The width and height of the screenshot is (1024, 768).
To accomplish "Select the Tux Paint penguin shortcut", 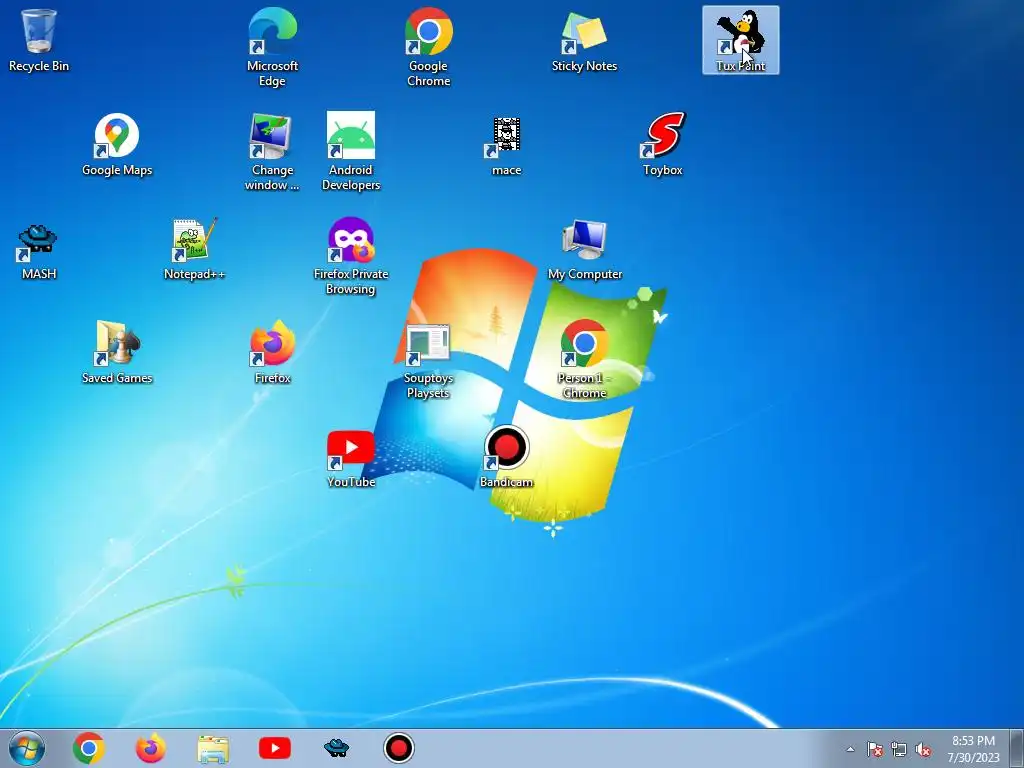I will coord(741,40).
